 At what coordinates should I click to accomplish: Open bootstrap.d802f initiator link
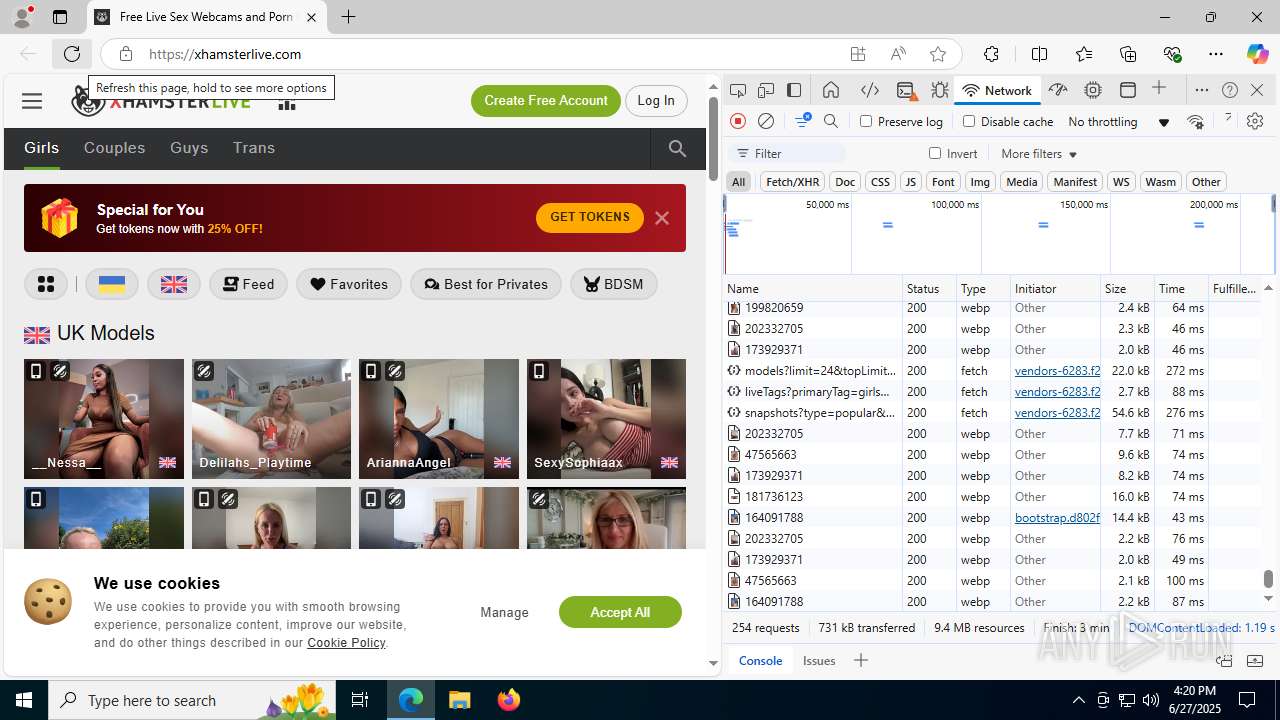pyautogui.click(x=1057, y=518)
